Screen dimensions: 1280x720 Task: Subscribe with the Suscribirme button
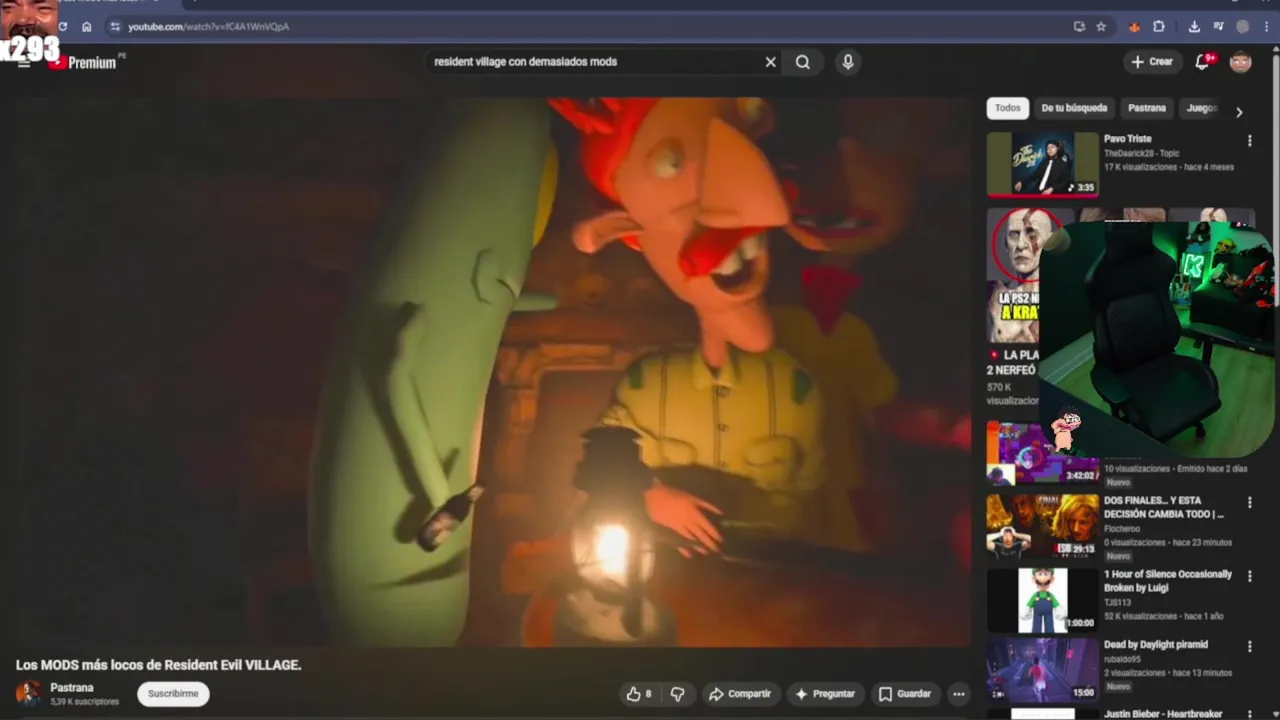click(173, 693)
